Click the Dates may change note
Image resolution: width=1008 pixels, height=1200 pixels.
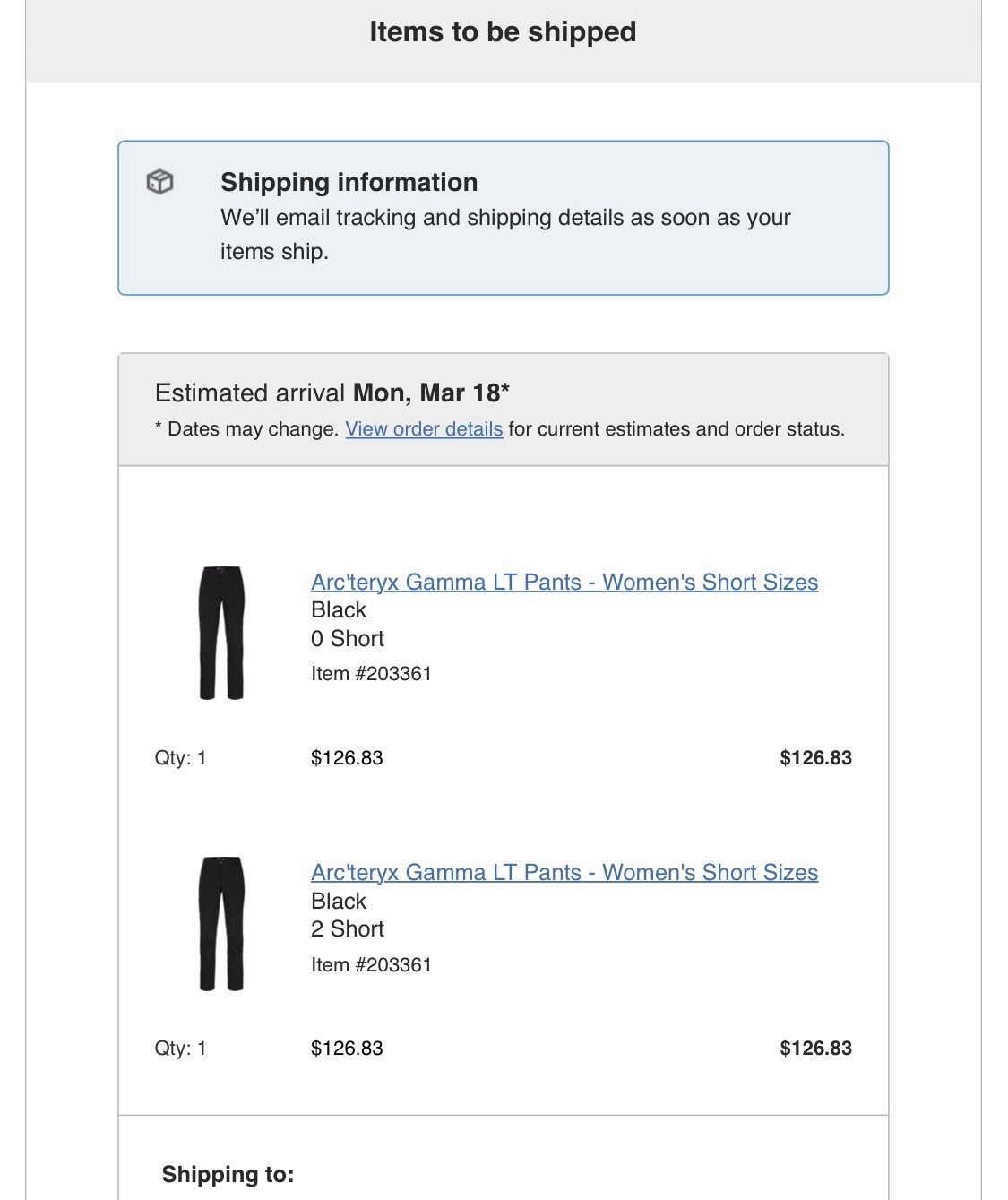pos(500,429)
